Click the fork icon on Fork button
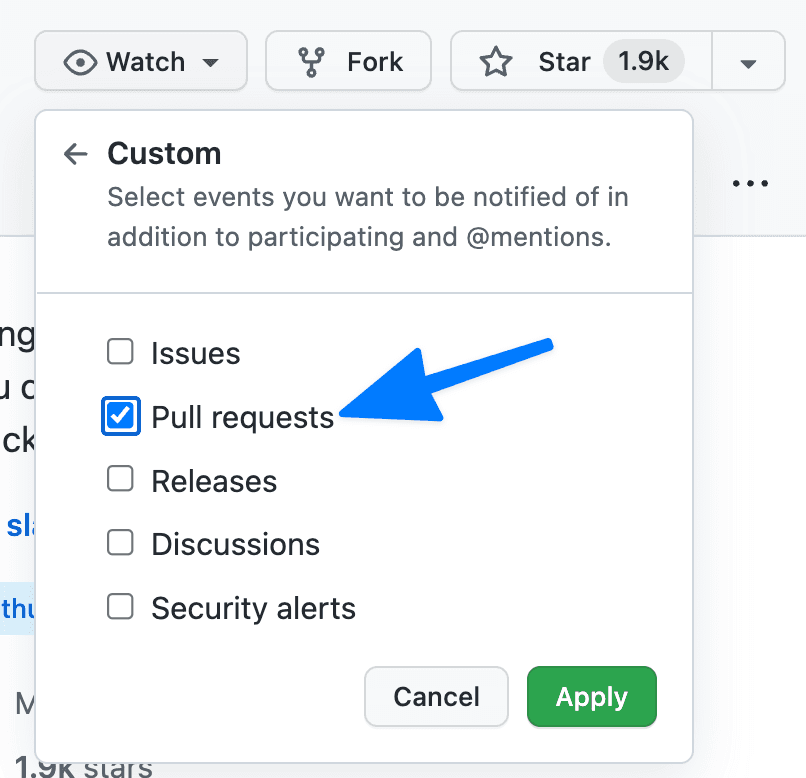This screenshot has height=778, width=806. click(x=313, y=62)
